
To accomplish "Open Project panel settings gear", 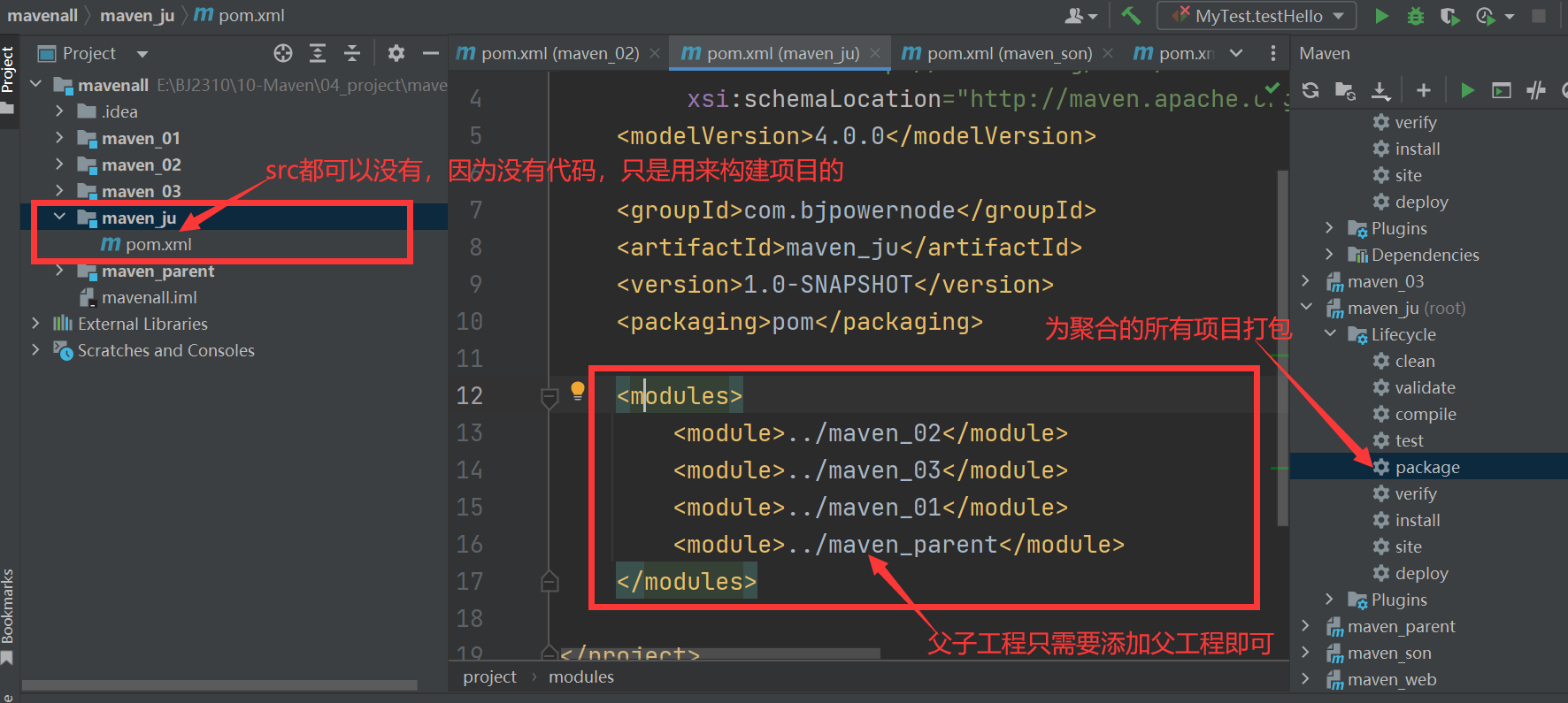I will [x=396, y=53].
